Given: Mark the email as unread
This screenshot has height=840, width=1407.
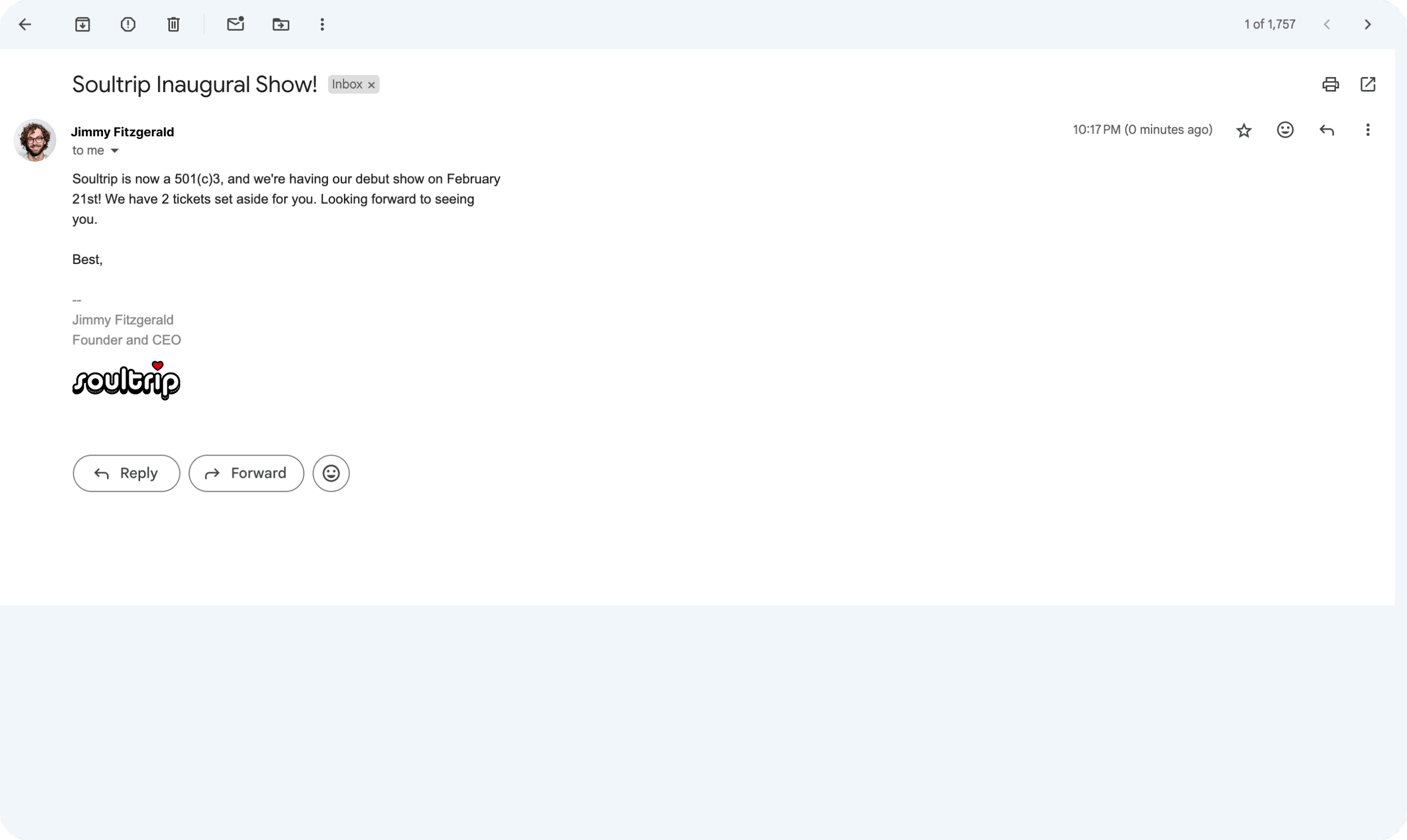Looking at the screenshot, I should point(236,24).
